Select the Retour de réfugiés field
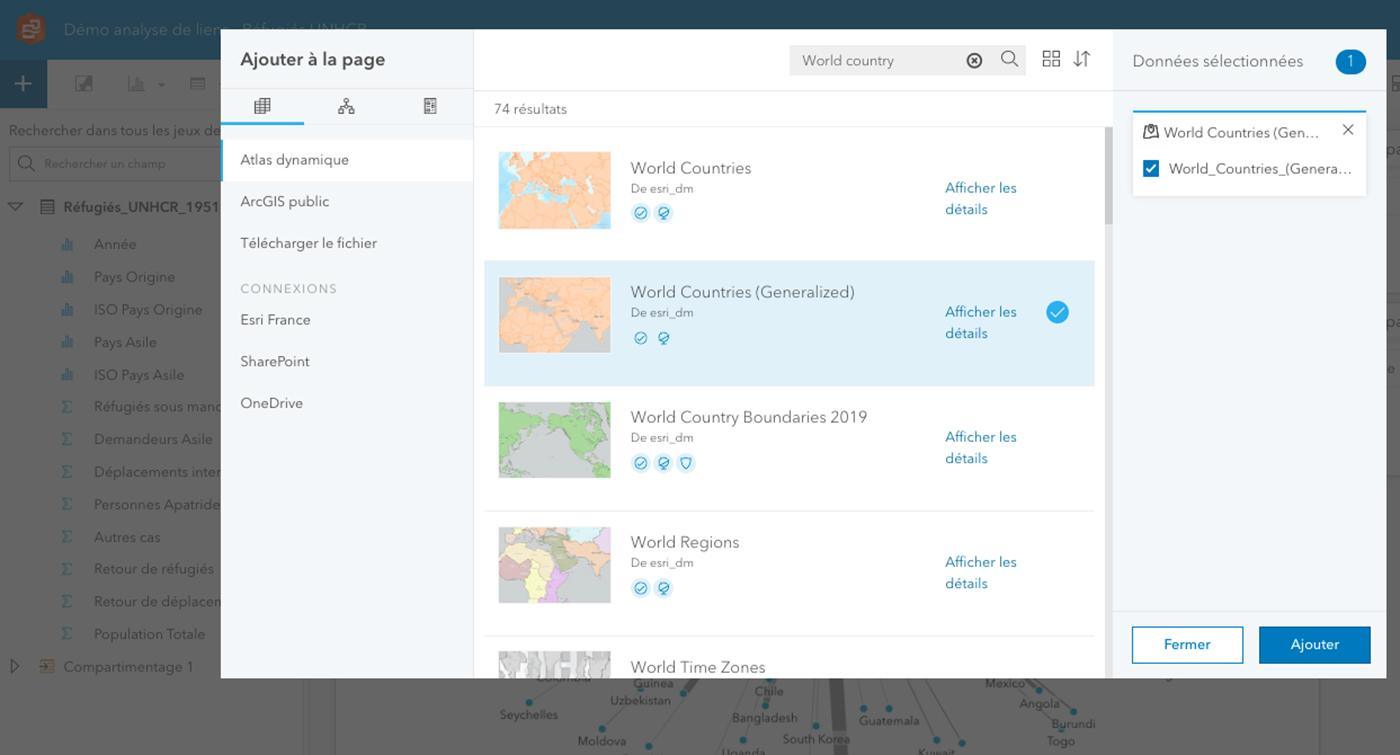 coord(154,569)
